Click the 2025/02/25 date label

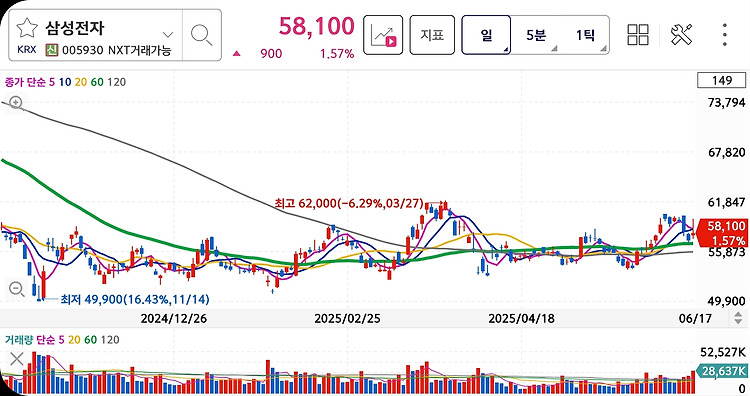click(x=347, y=319)
